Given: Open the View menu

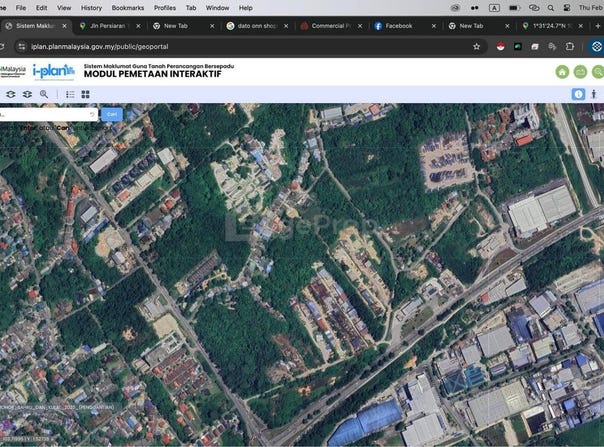Looking at the screenshot, I should (x=64, y=8).
